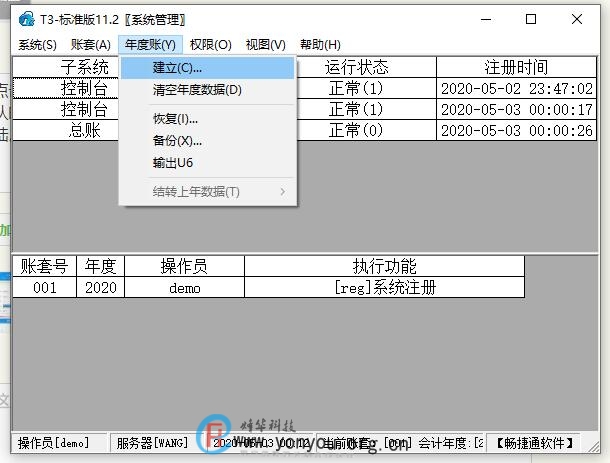
Task: Click the 子系统 column header
Action: point(66,67)
